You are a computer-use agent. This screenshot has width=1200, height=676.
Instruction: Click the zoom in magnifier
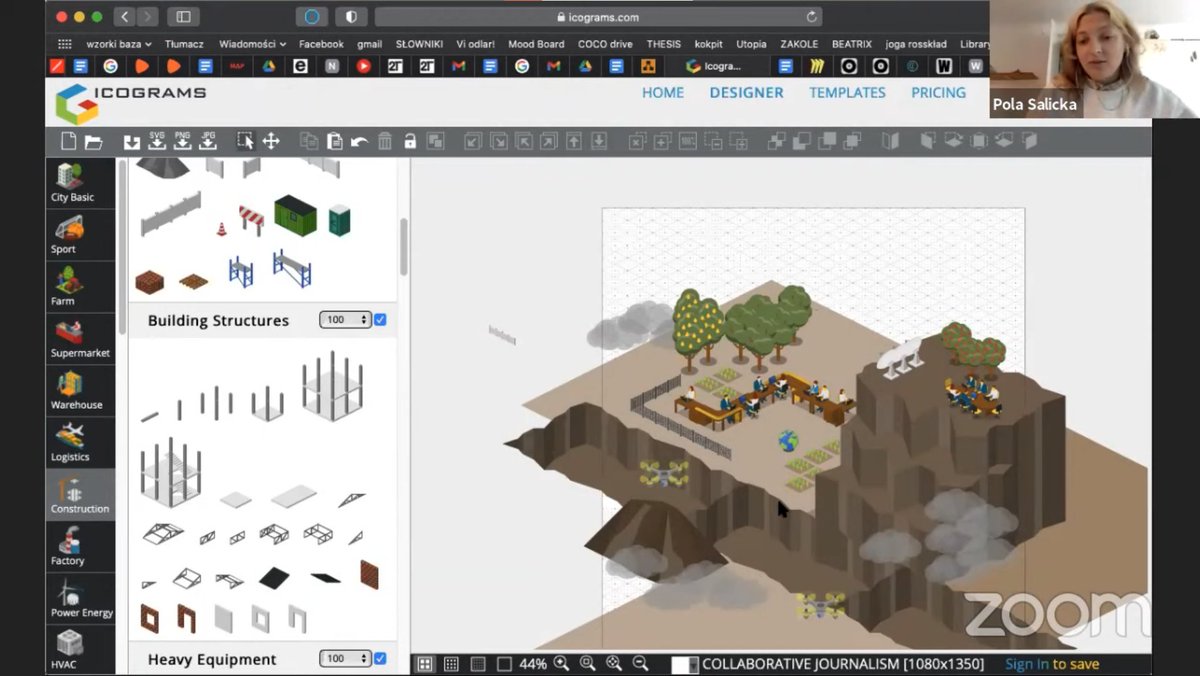pyautogui.click(x=561, y=663)
